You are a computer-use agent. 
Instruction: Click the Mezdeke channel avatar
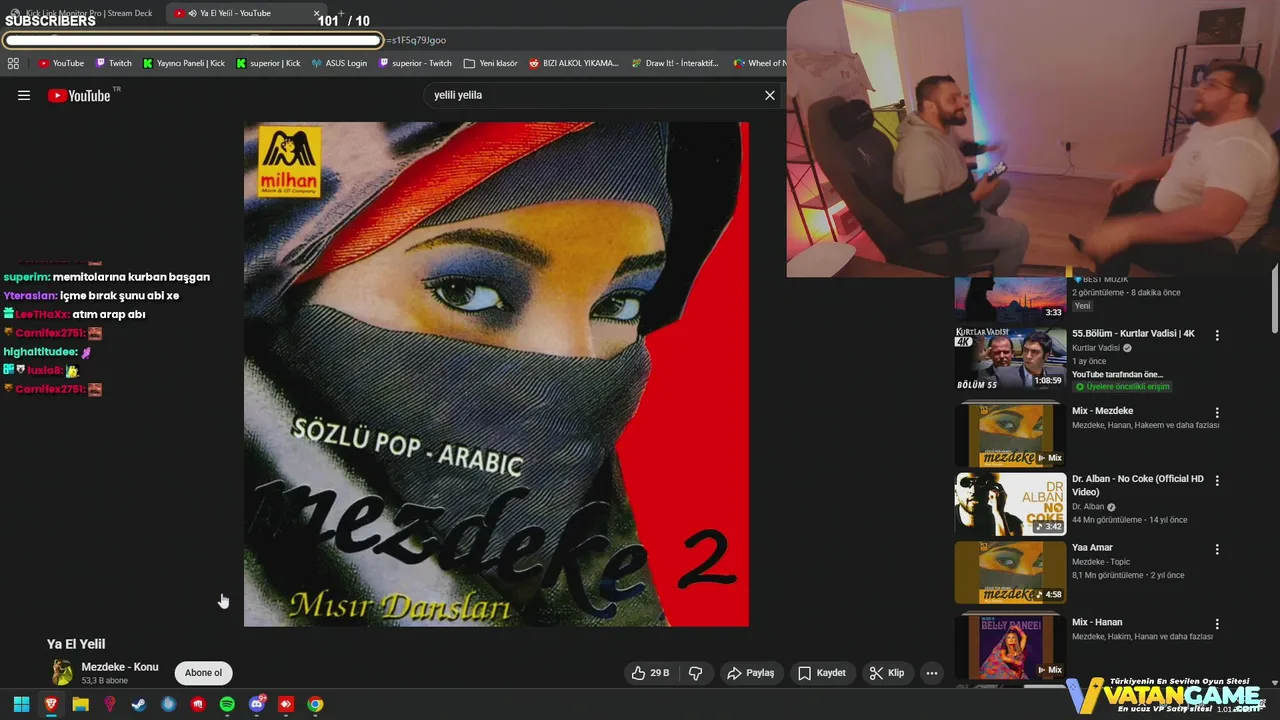tap(62, 672)
